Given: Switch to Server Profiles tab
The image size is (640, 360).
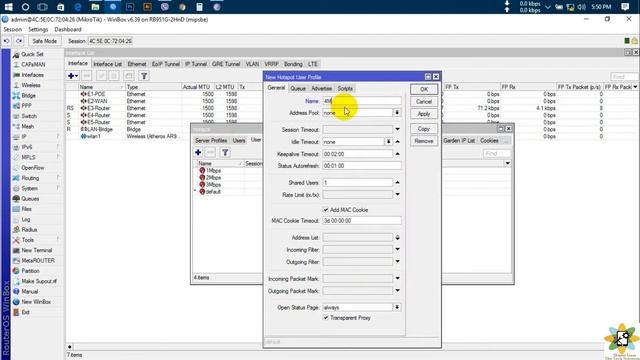Looking at the screenshot, I should (x=211, y=140).
